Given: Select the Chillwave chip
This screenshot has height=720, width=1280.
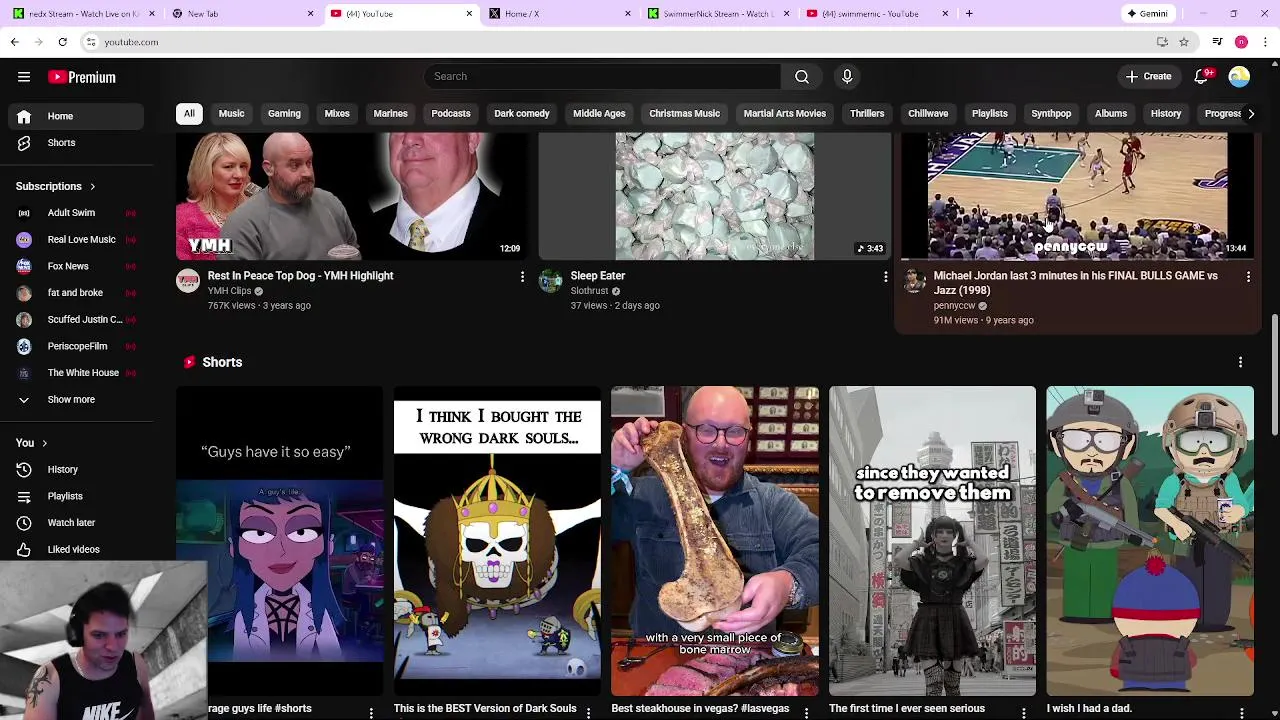Looking at the screenshot, I should [928, 114].
